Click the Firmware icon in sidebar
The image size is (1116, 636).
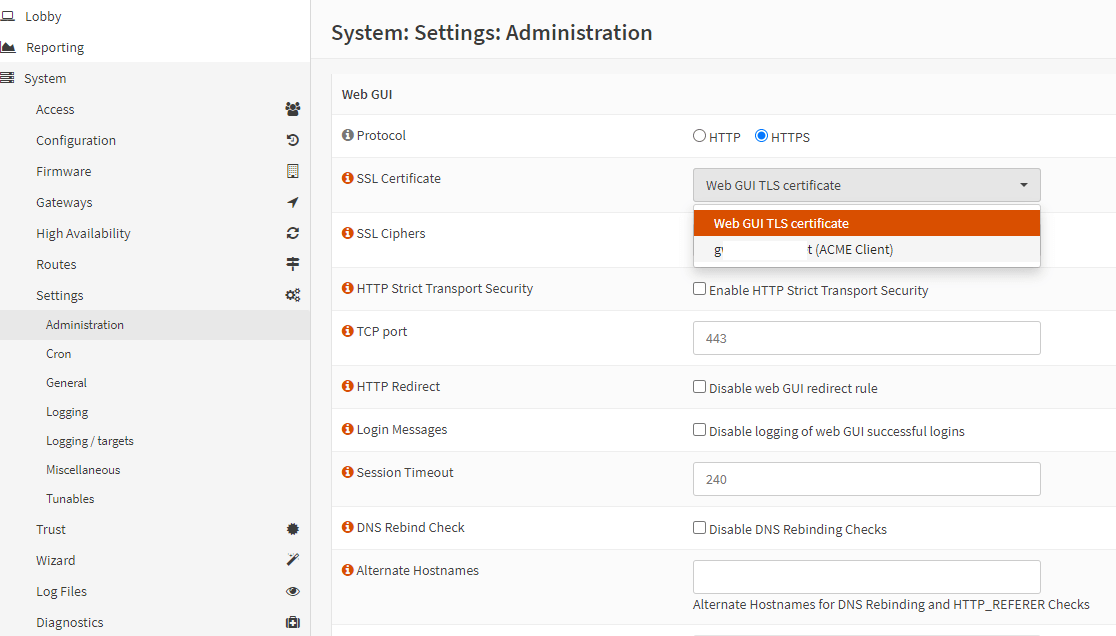pos(292,172)
